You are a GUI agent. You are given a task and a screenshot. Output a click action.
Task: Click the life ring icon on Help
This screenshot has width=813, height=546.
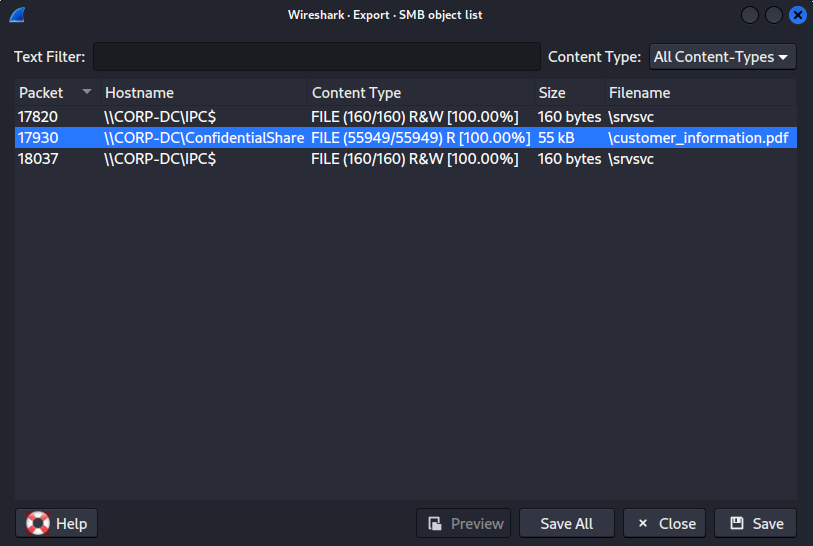pyautogui.click(x=38, y=523)
